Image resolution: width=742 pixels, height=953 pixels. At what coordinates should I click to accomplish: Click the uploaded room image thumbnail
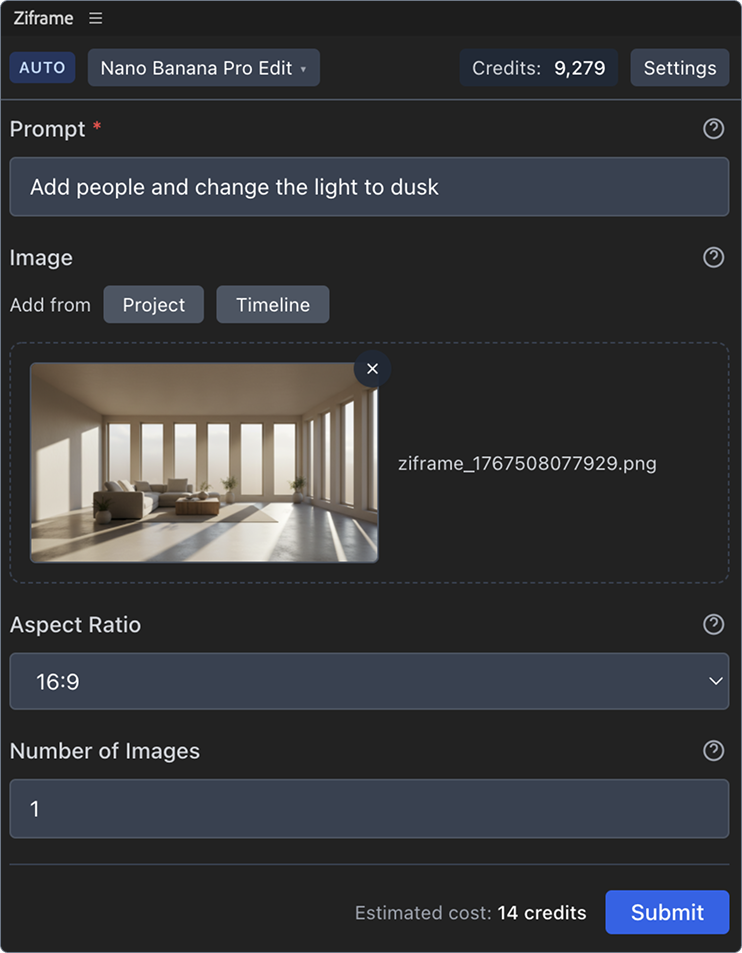click(204, 463)
